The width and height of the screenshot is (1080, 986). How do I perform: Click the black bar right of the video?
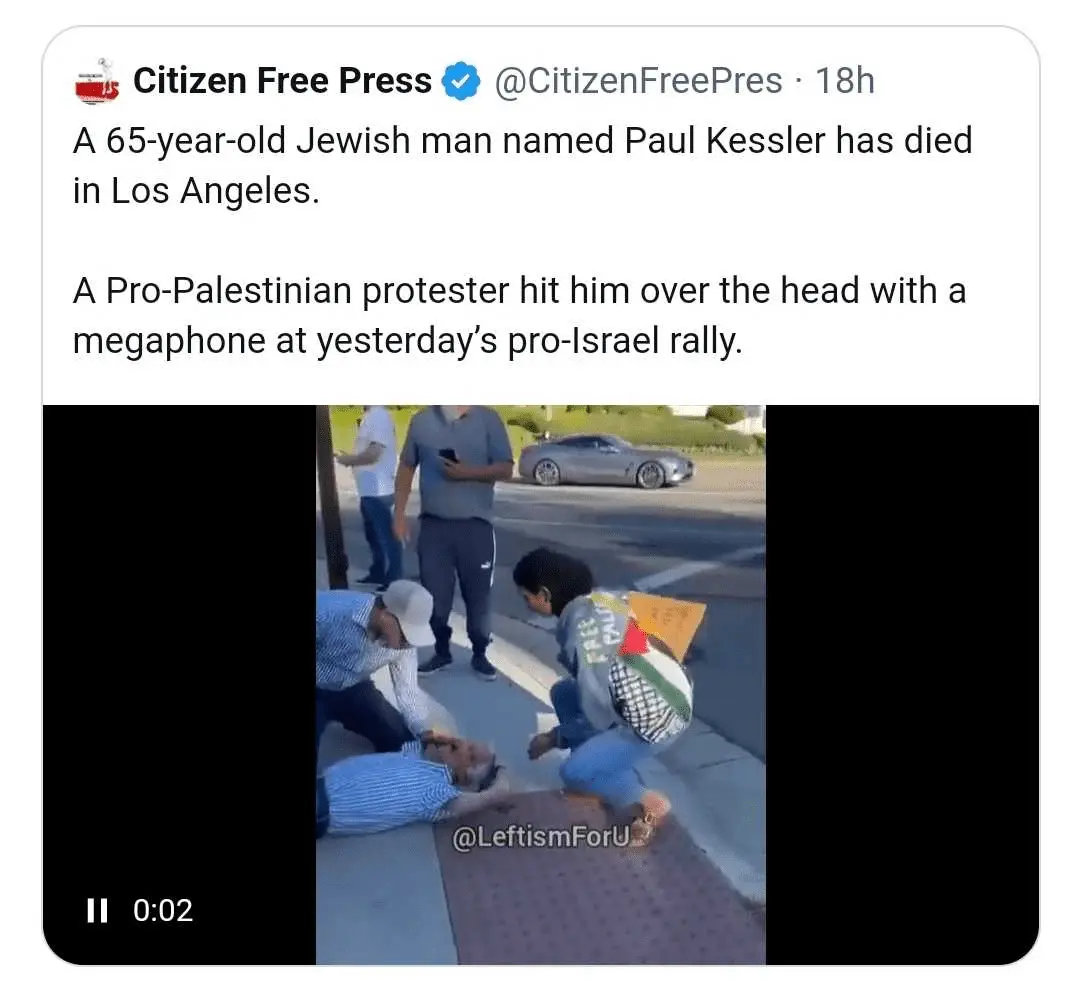[x=902, y=684]
